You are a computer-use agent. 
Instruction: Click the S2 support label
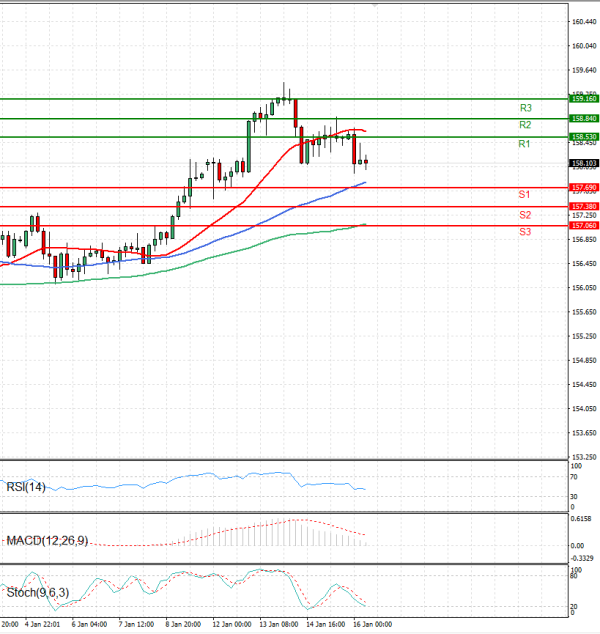tap(524, 215)
